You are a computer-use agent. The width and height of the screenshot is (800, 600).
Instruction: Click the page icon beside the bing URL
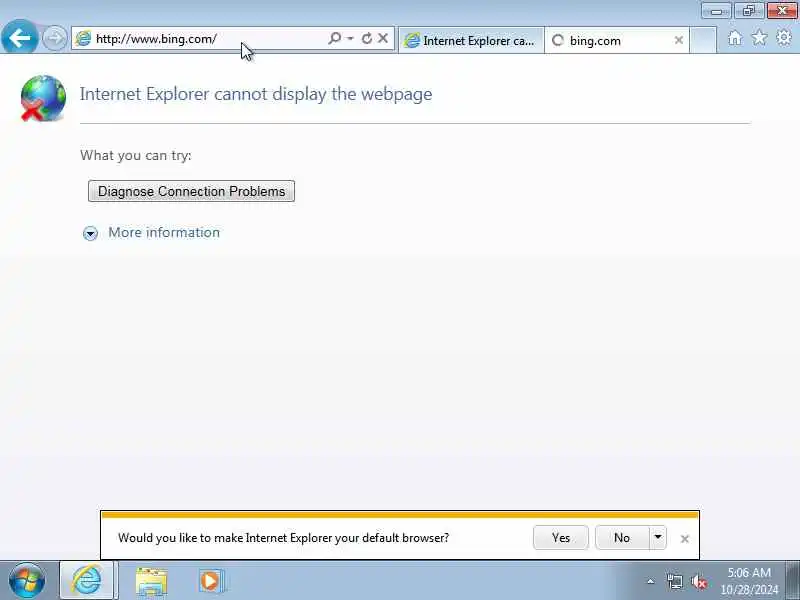[x=83, y=39]
